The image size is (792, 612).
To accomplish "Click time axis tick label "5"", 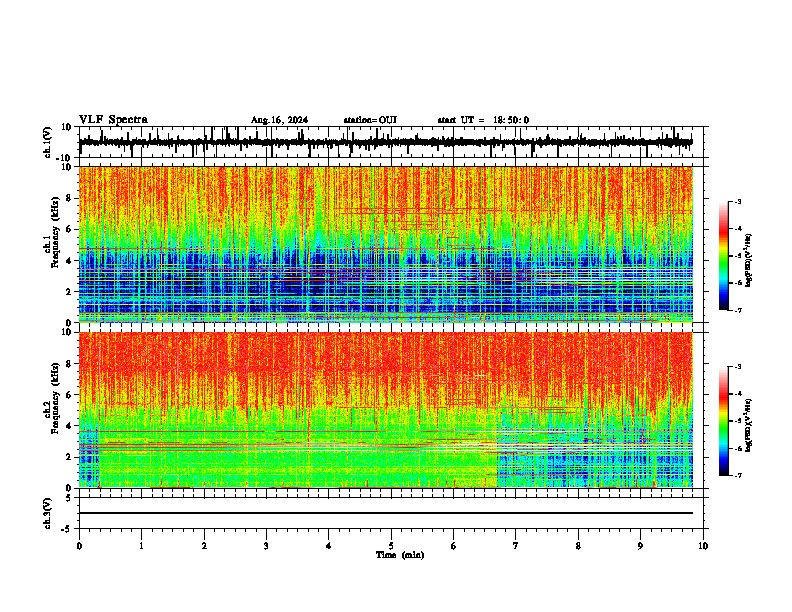I will (x=391, y=546).
